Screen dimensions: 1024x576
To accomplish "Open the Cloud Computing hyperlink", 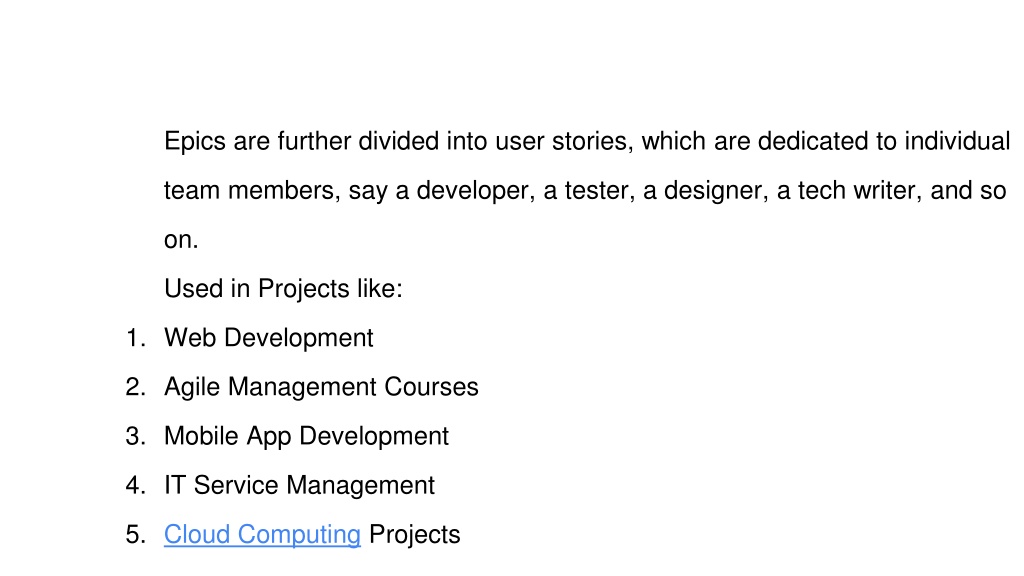I will pyautogui.click(x=262, y=535).
